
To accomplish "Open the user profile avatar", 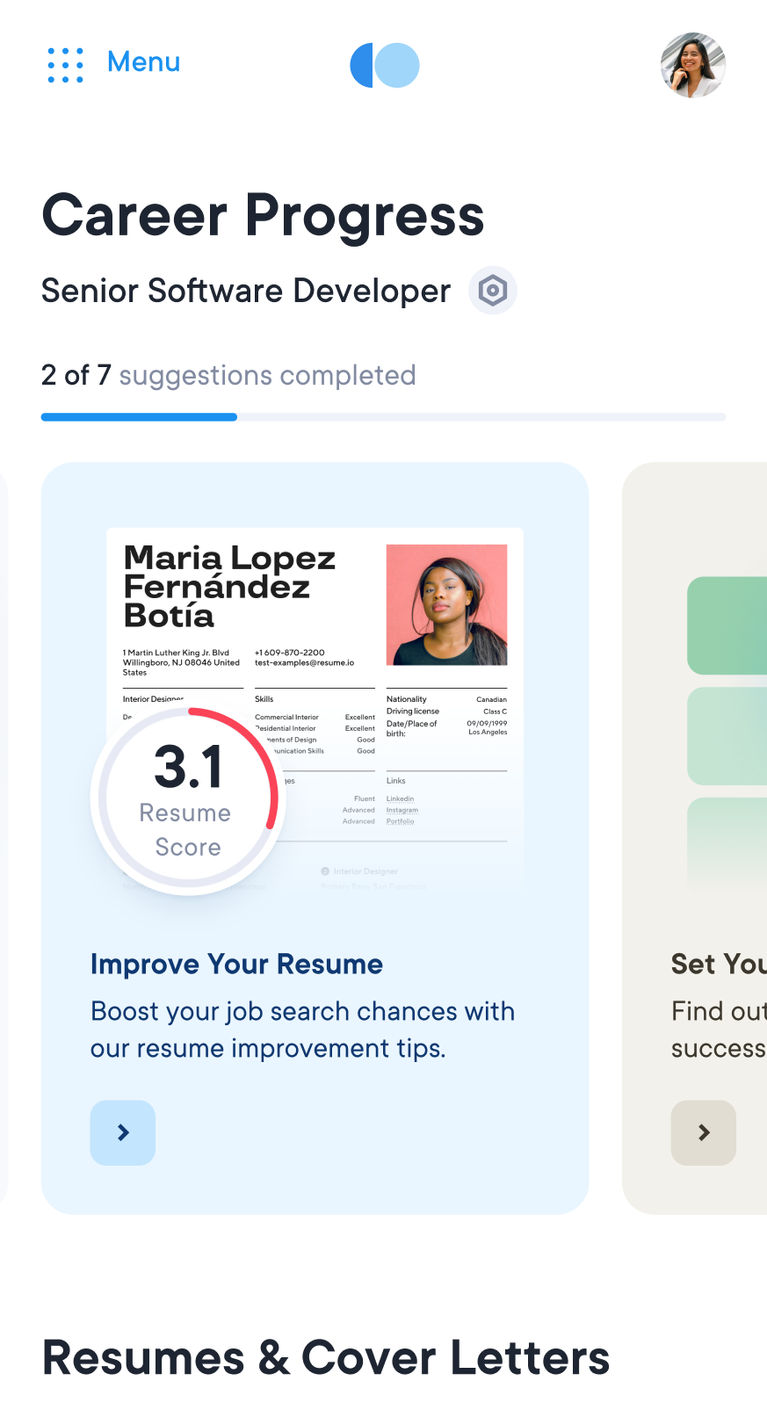I will pyautogui.click(x=693, y=65).
